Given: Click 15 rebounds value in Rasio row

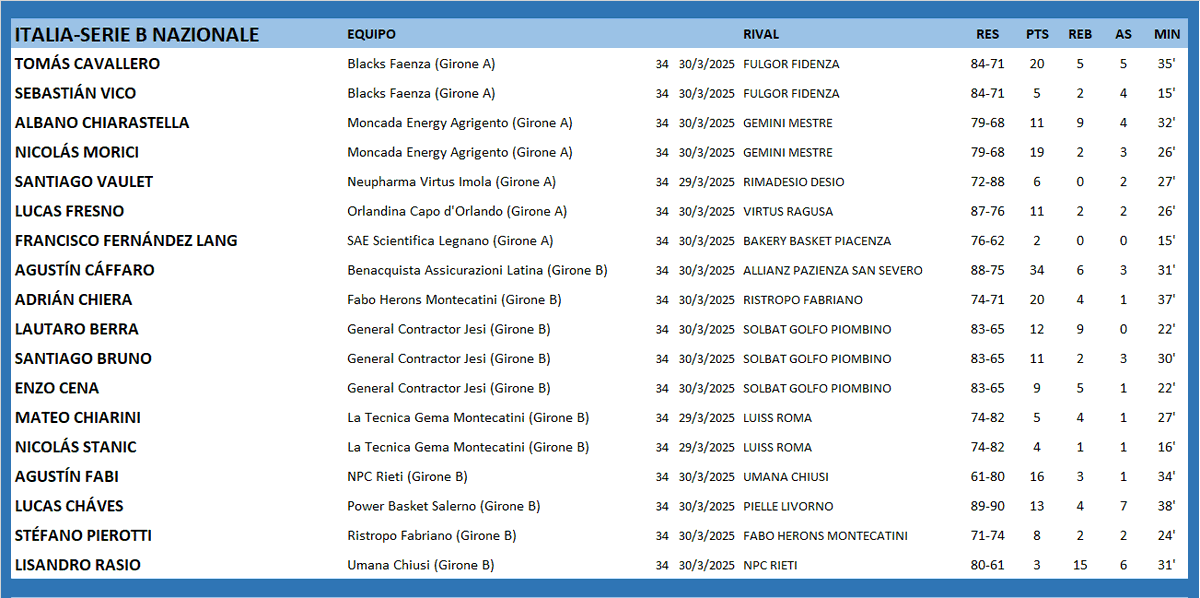Looking at the screenshot, I should pos(1080,566).
